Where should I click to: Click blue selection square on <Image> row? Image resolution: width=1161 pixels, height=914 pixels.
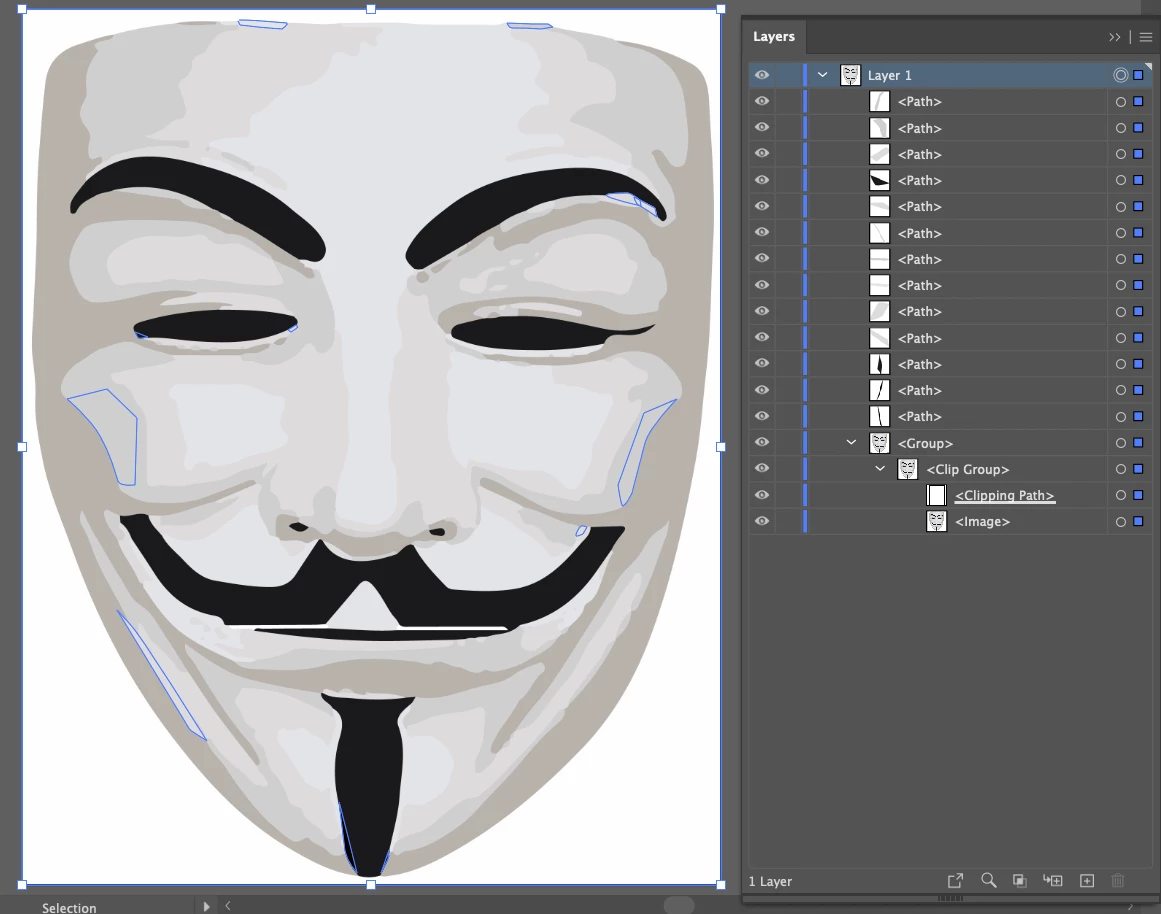pos(1139,521)
